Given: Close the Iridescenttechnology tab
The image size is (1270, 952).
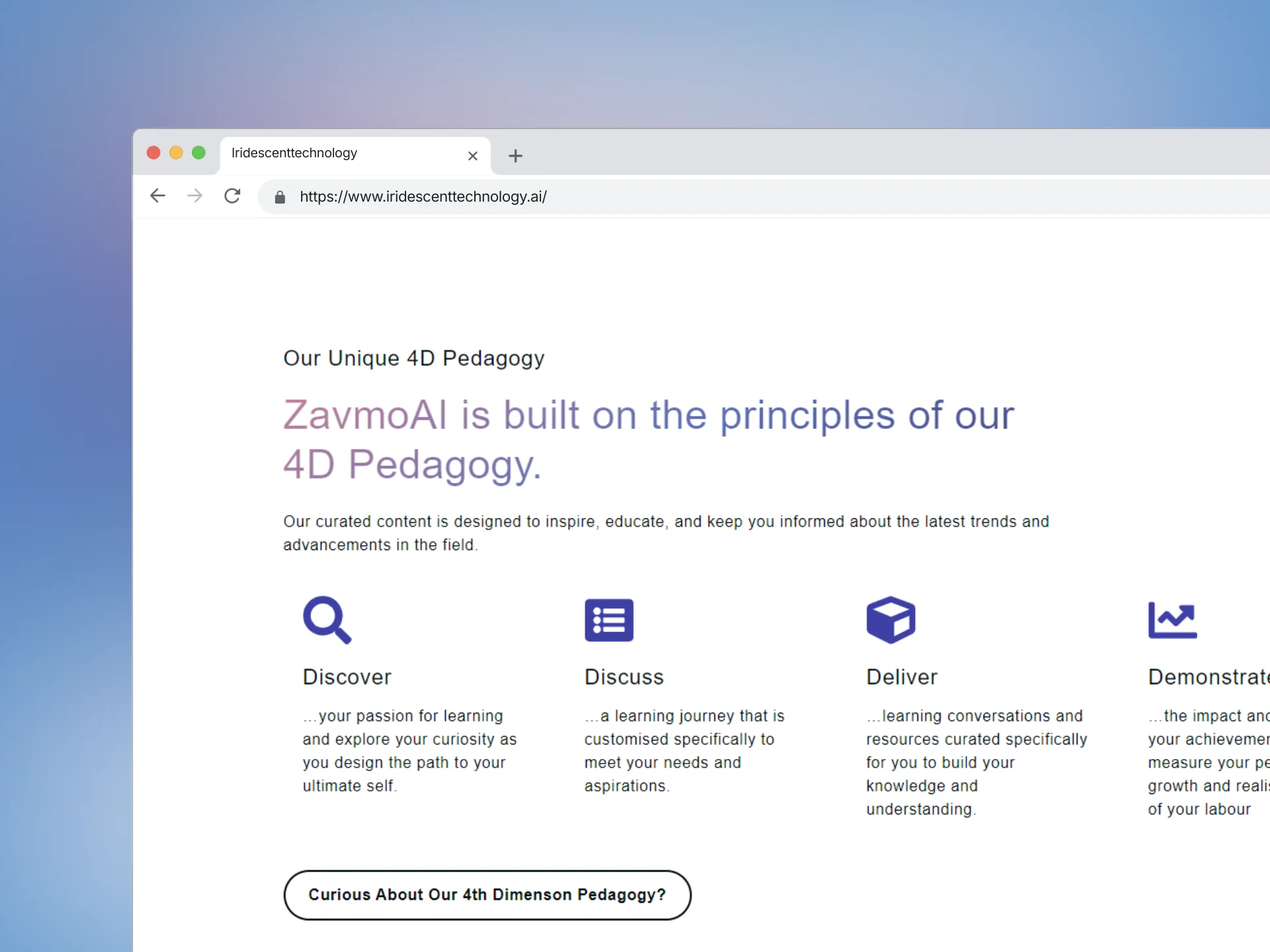Looking at the screenshot, I should (472, 156).
